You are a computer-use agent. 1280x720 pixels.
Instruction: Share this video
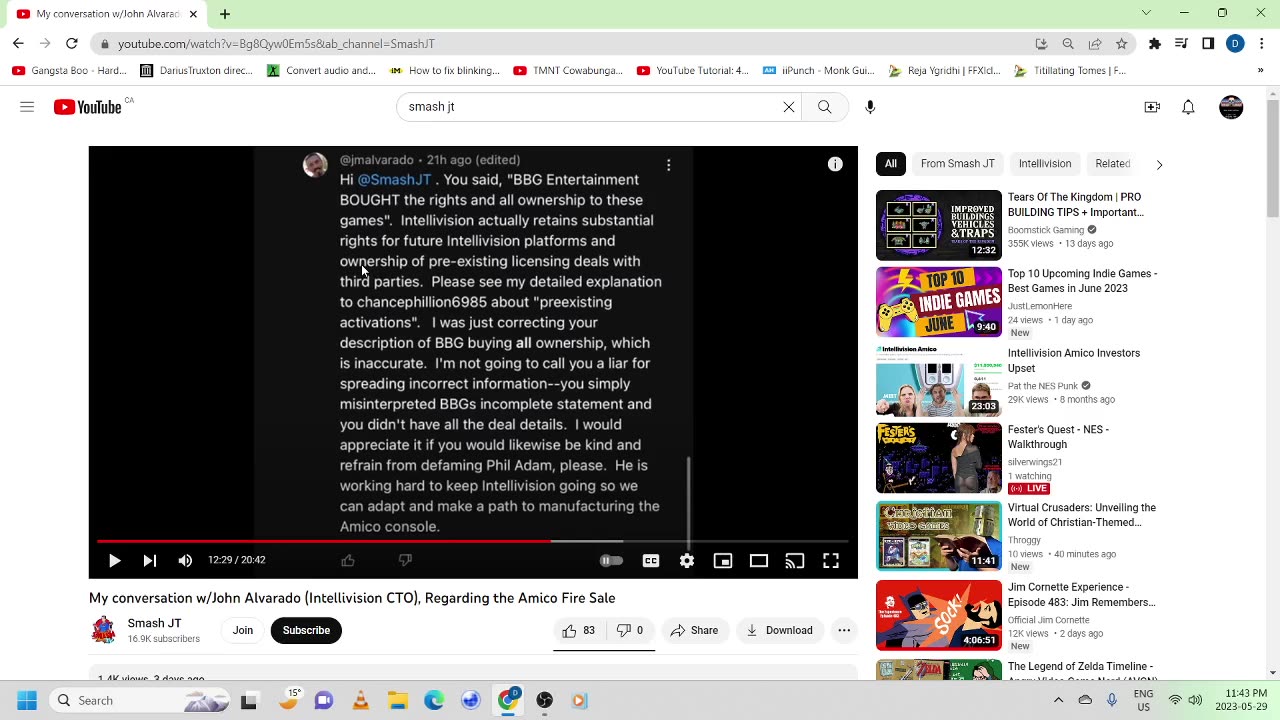click(694, 630)
